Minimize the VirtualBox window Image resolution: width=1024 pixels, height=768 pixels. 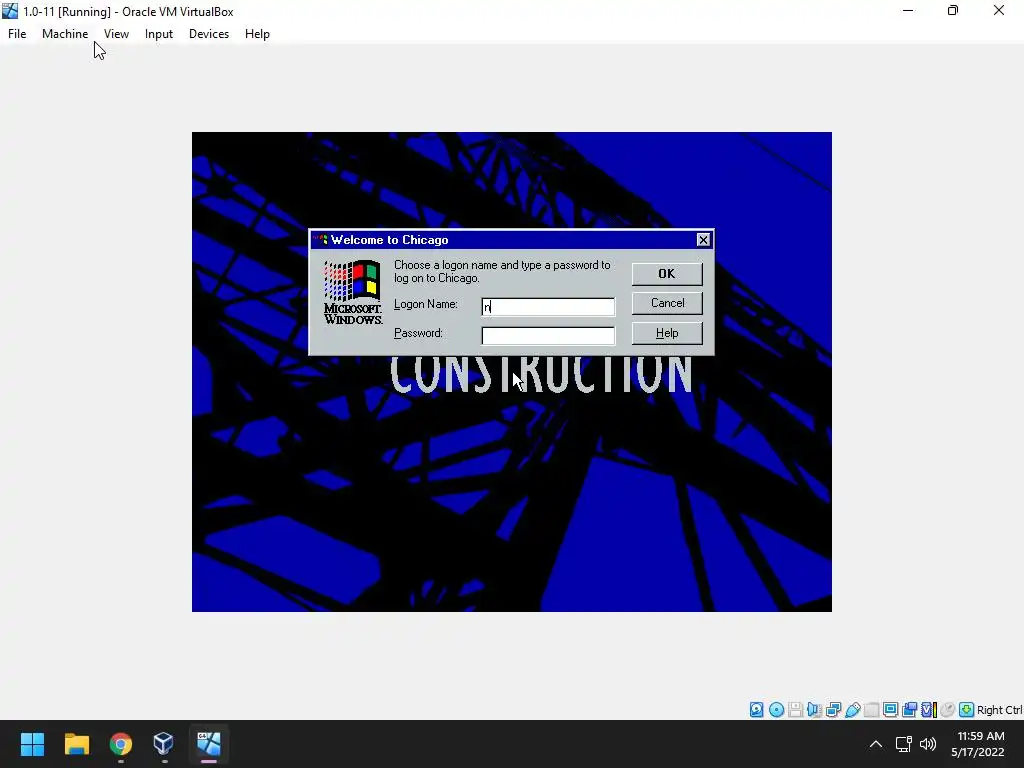pos(908,11)
